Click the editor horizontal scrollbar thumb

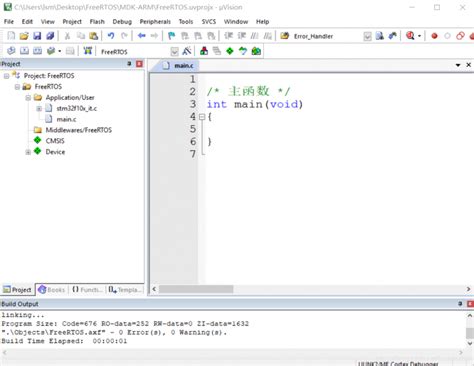(196, 289)
